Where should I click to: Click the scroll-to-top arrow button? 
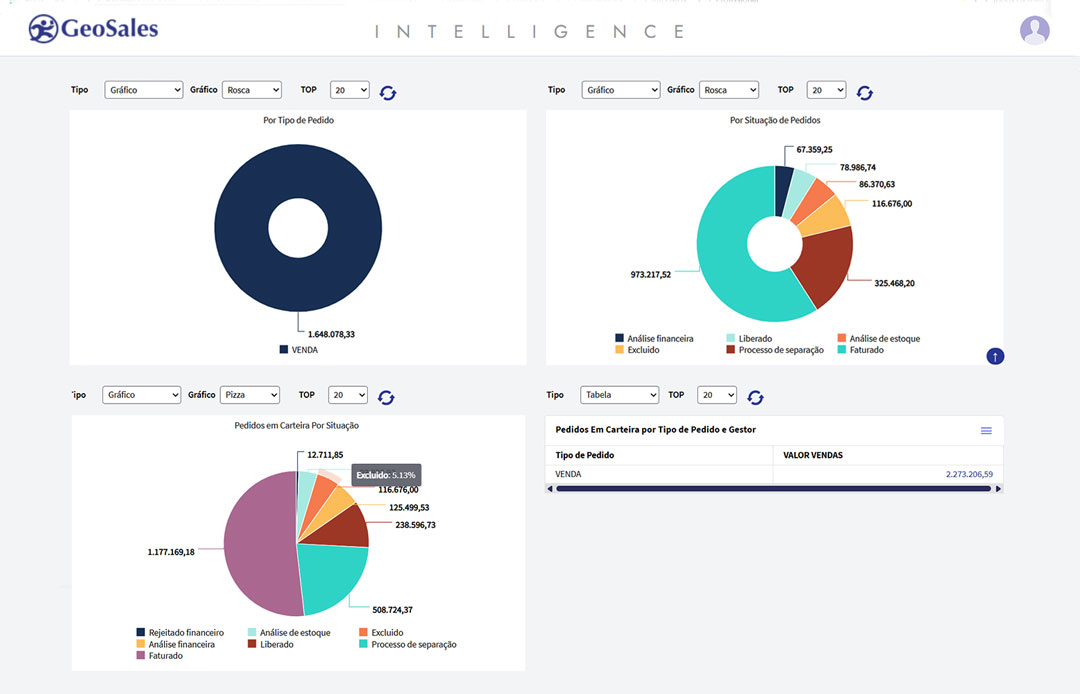coord(994,356)
